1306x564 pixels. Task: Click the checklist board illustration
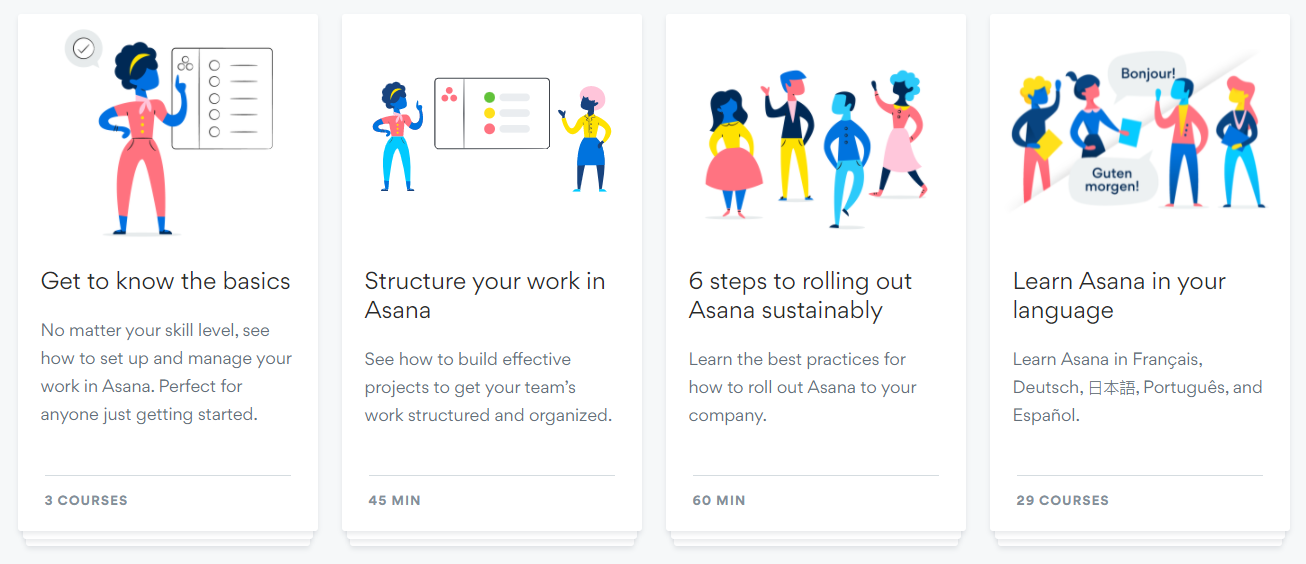(x=222, y=98)
